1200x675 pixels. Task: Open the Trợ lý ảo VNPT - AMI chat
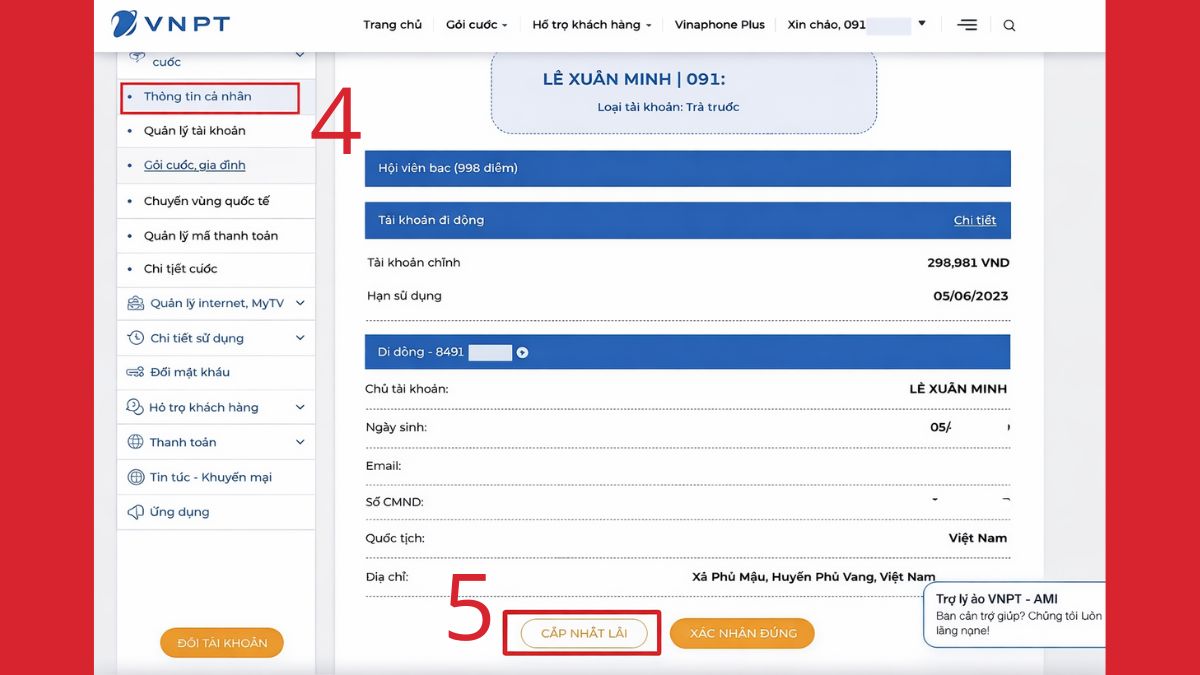pyautogui.click(x=1016, y=614)
